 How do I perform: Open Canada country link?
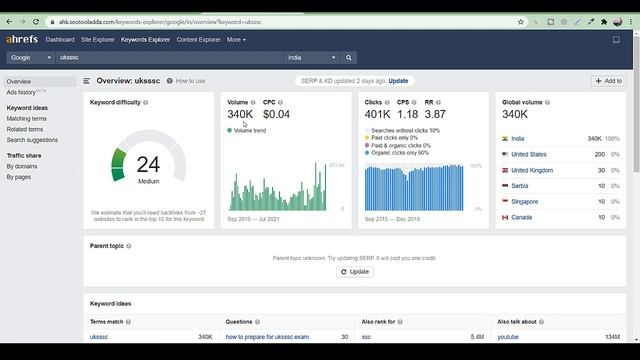(521, 218)
